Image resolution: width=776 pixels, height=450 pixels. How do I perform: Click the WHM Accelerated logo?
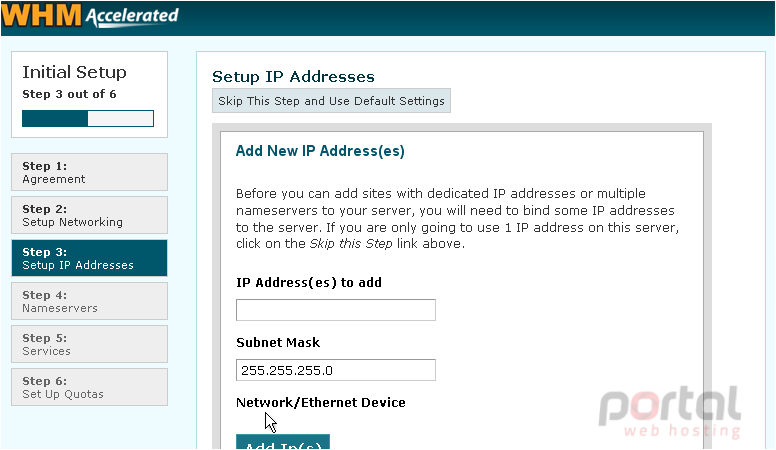point(90,15)
